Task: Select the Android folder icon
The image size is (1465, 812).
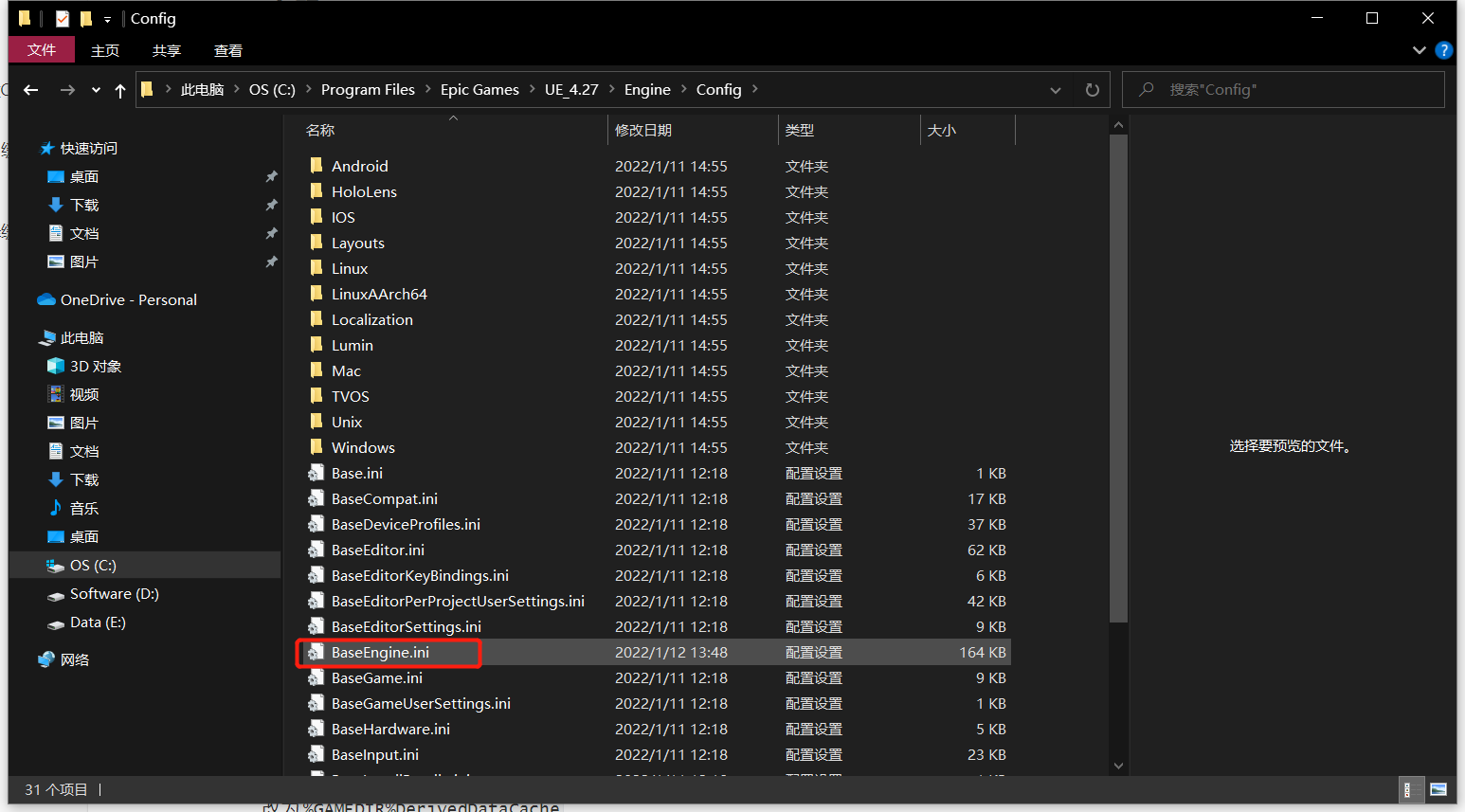Action: click(317, 165)
